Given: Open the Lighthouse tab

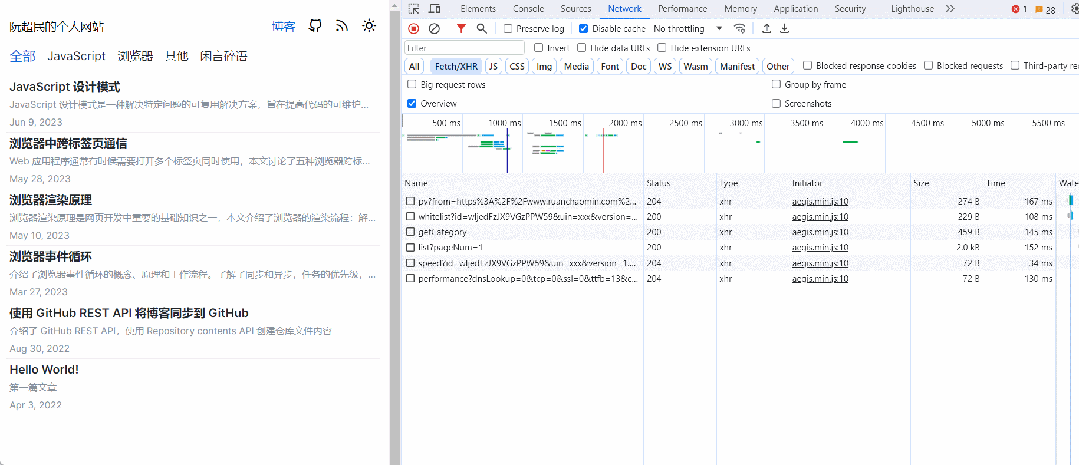Looking at the screenshot, I should click(912, 9).
